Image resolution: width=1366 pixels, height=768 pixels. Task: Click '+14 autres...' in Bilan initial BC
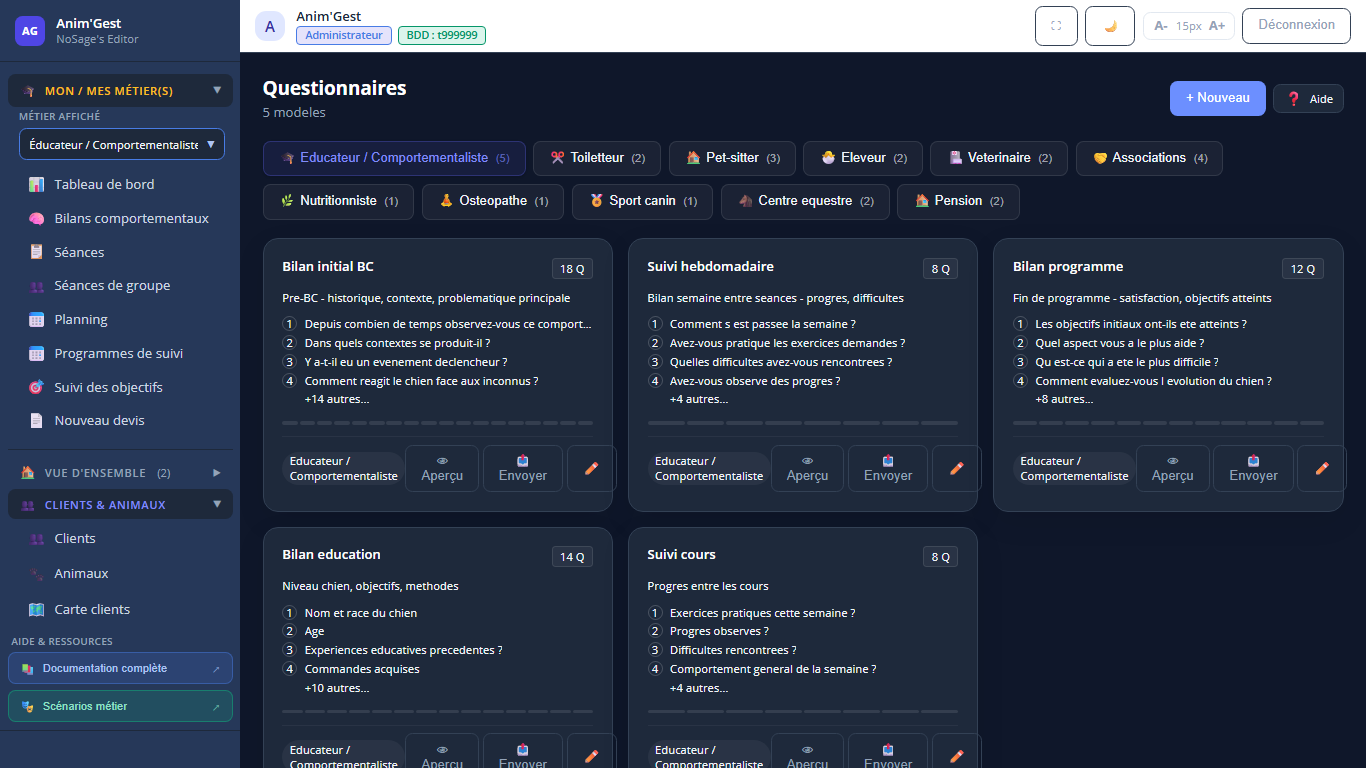click(x=337, y=399)
